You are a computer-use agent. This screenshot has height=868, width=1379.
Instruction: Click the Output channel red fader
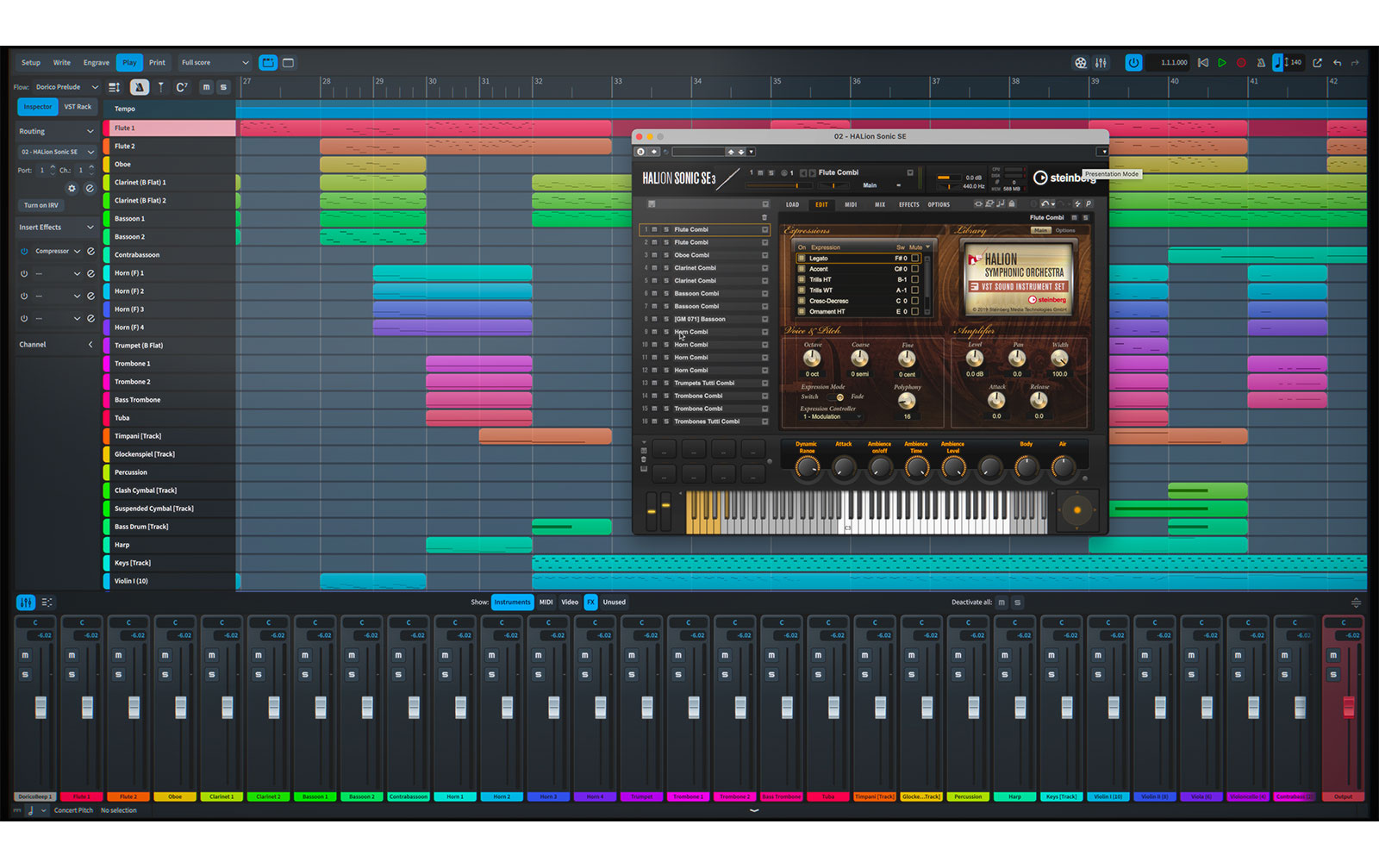pos(1349,707)
